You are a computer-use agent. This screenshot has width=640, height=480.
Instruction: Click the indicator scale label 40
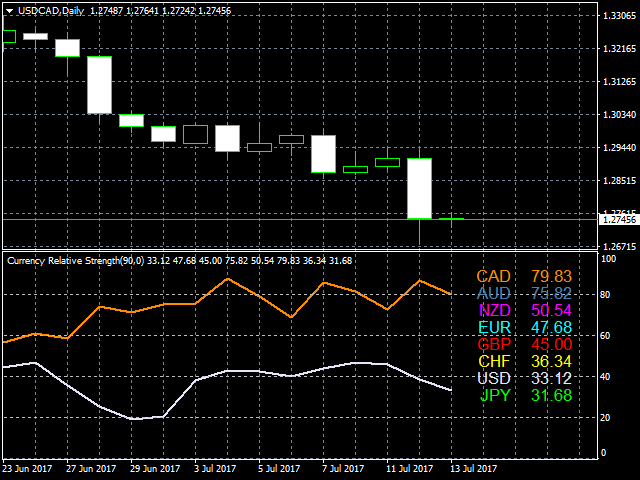tap(606, 376)
